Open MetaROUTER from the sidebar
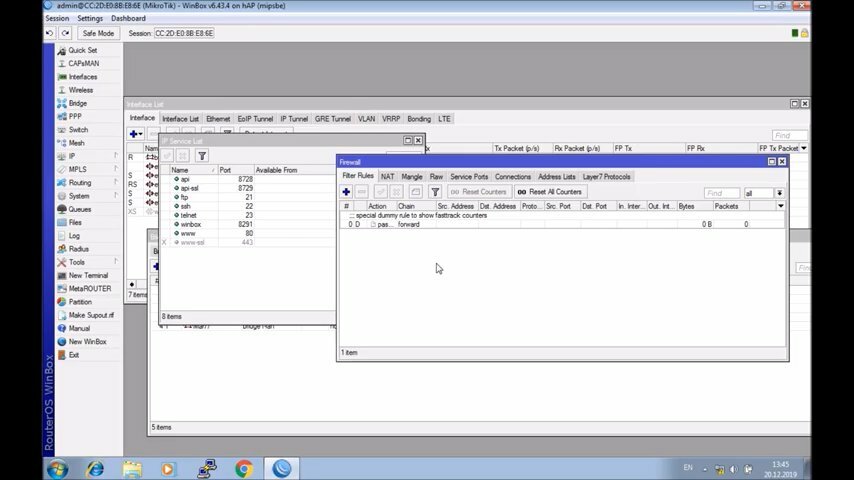The width and height of the screenshot is (854, 480). [x=89, y=288]
